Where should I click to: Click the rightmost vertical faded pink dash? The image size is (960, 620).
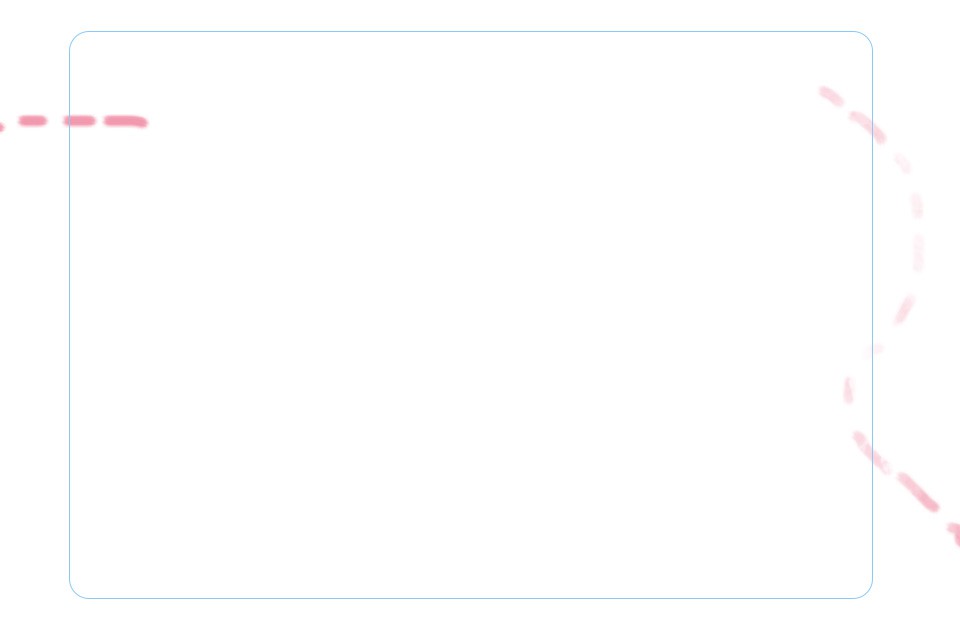918,253
